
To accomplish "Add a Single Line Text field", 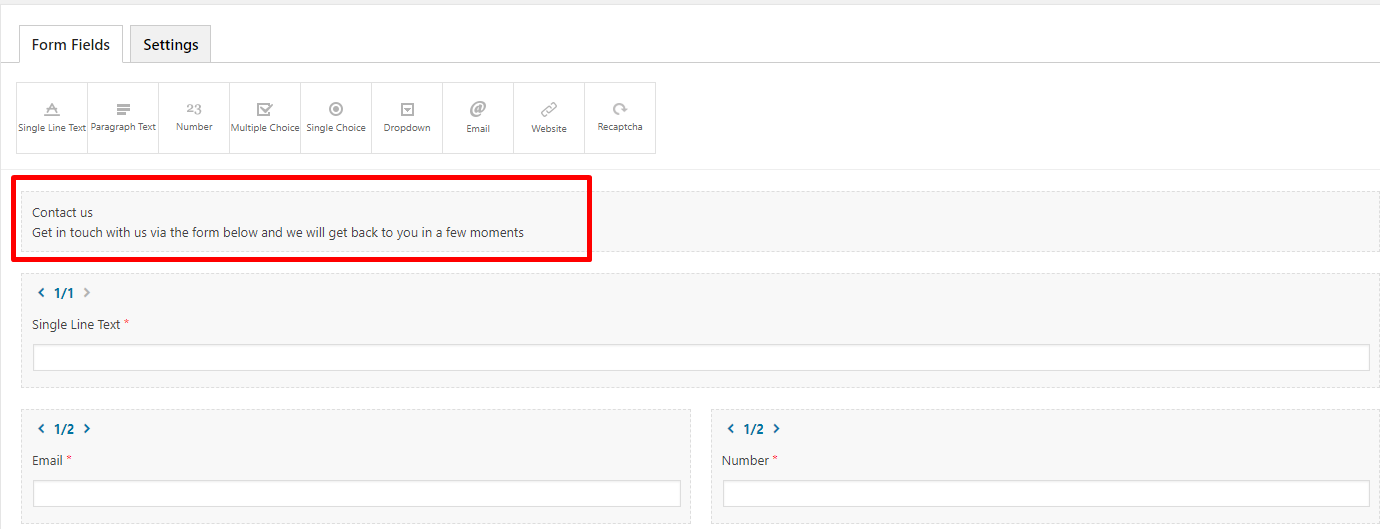I will point(52,118).
